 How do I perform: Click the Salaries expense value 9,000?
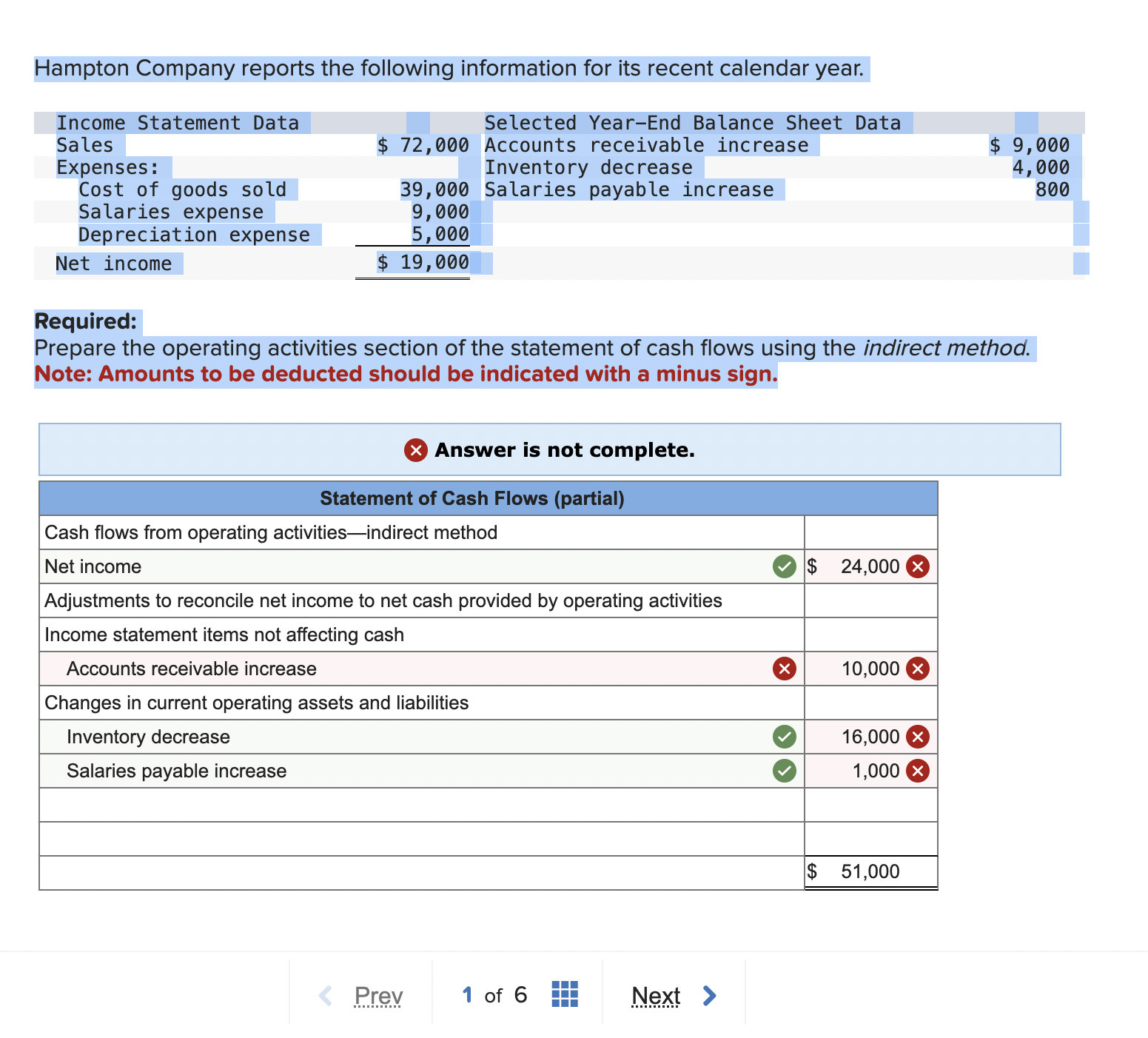point(440,212)
